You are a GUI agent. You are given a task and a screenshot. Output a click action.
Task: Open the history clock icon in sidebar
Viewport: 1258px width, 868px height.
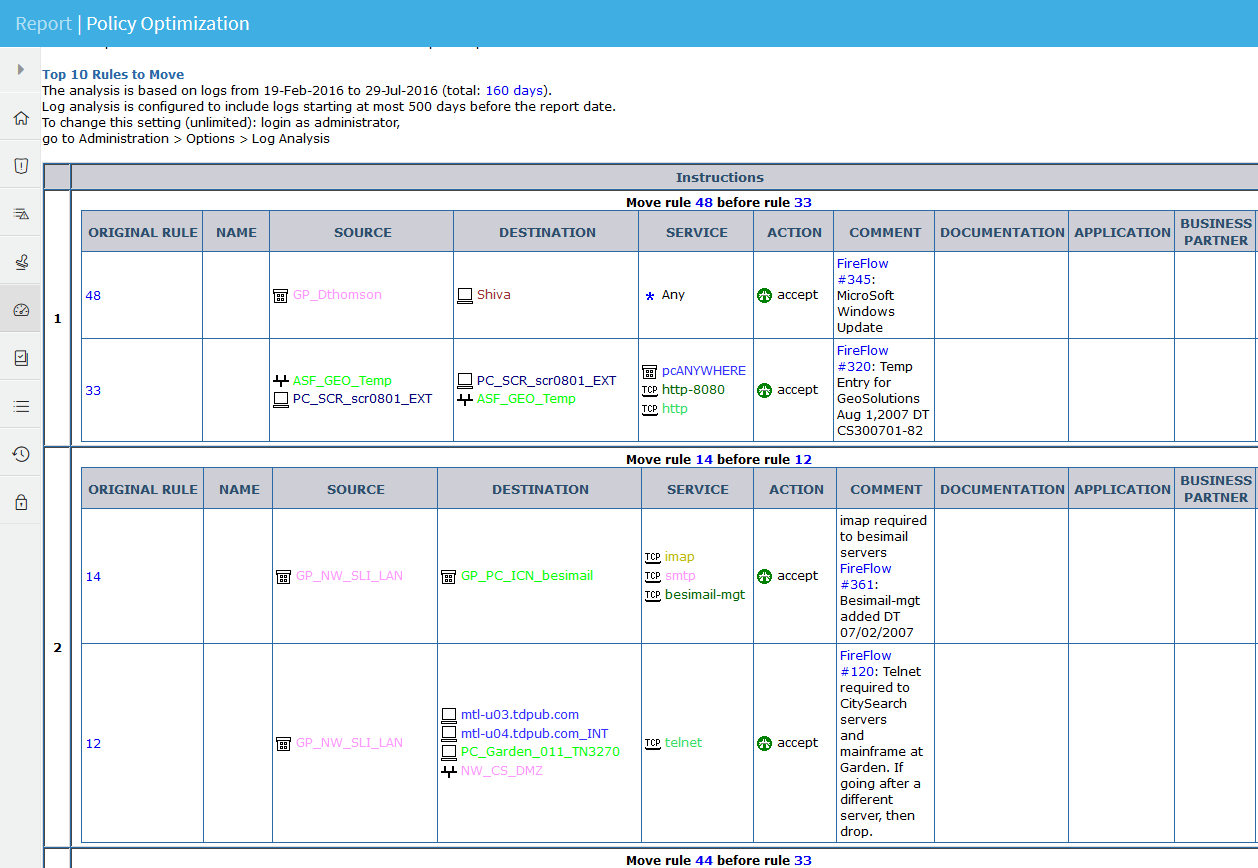point(21,454)
